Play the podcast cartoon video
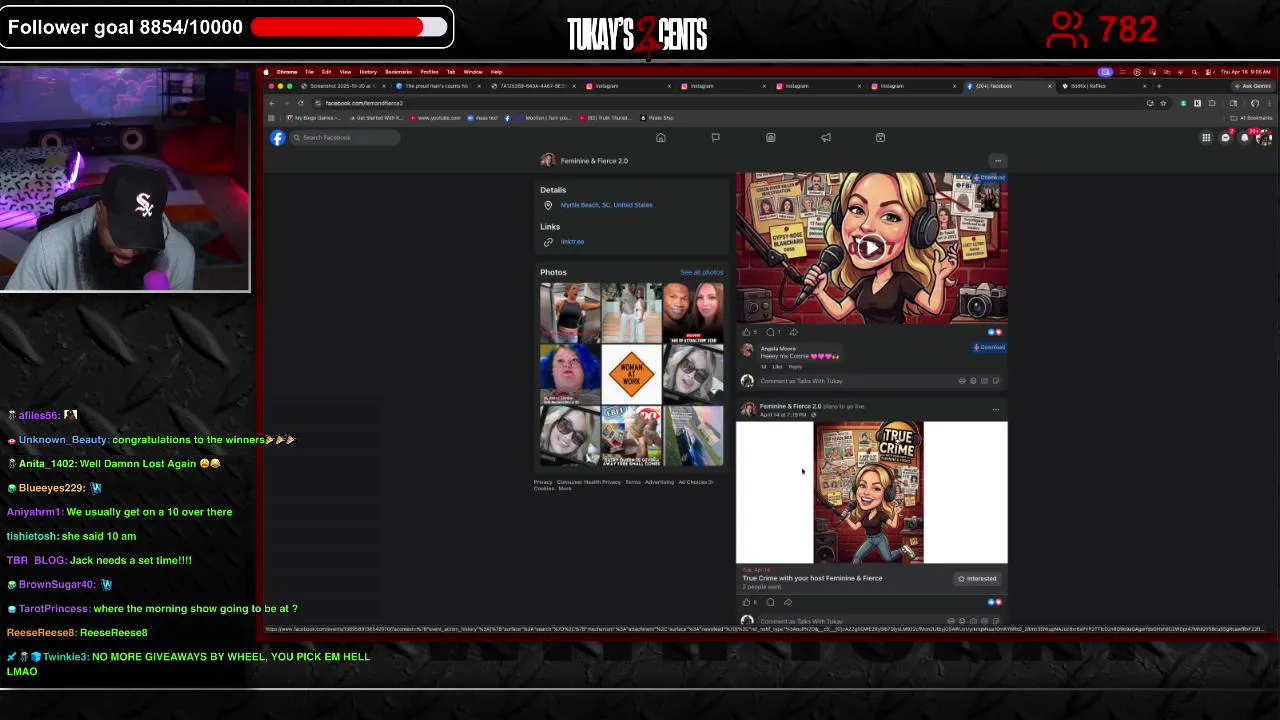Viewport: 1280px width, 720px height. [871, 248]
